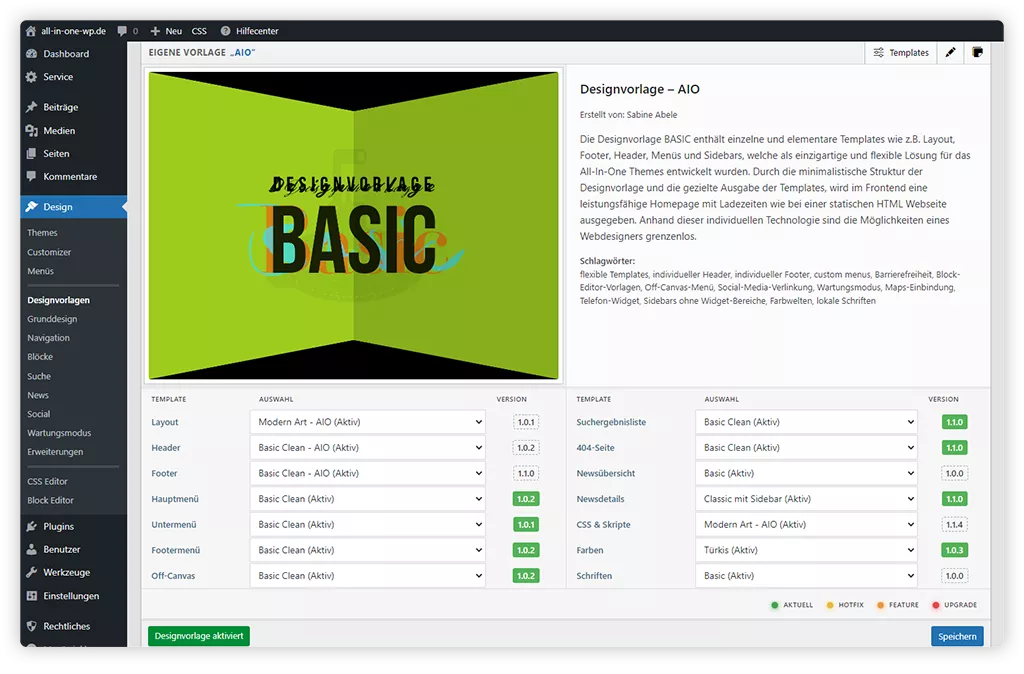This screenshot has height=674, width=1024.
Task: Click the Templates button
Action: point(901,53)
